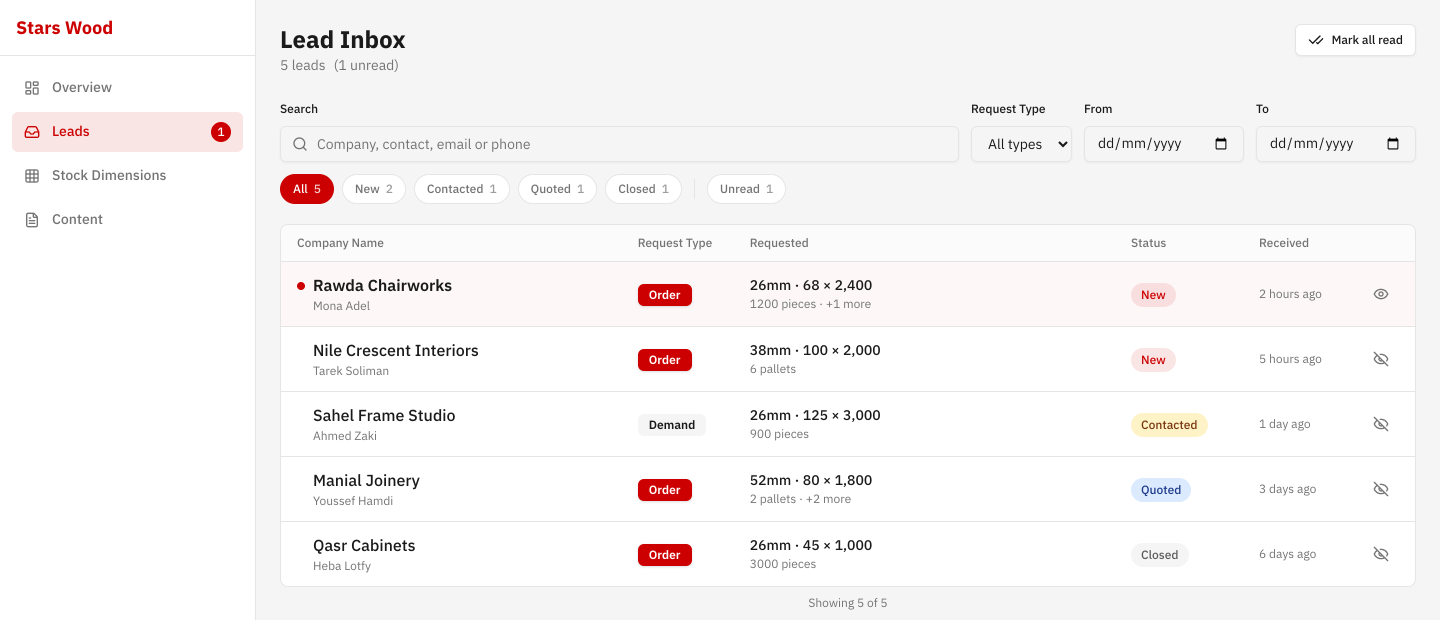The image size is (1440, 620).
Task: Open the Qasr Cabinets lead
Action: click(x=848, y=554)
